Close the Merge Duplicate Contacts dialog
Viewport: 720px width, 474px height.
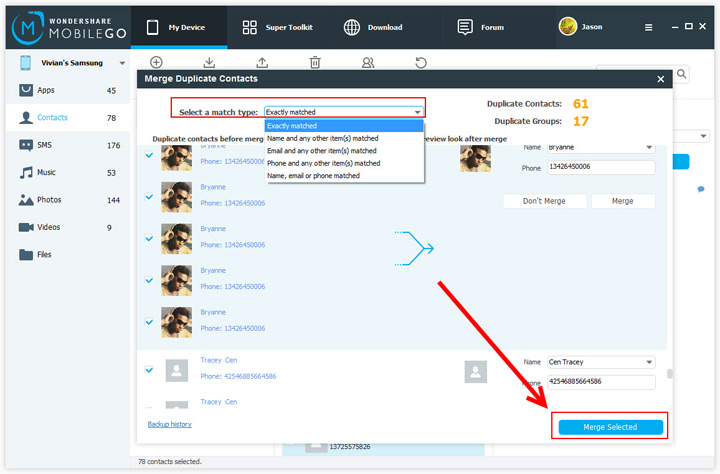tap(661, 79)
